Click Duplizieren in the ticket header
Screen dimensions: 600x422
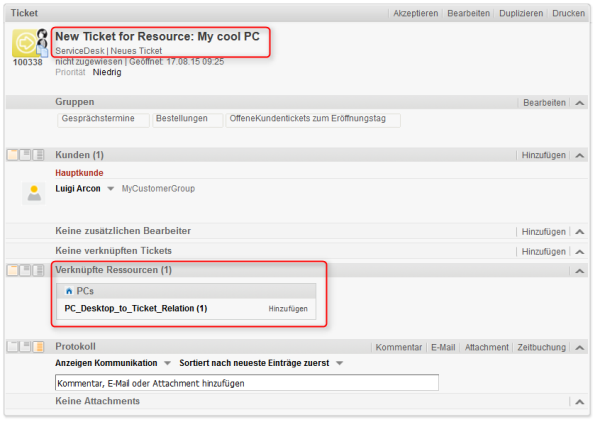[x=521, y=13]
